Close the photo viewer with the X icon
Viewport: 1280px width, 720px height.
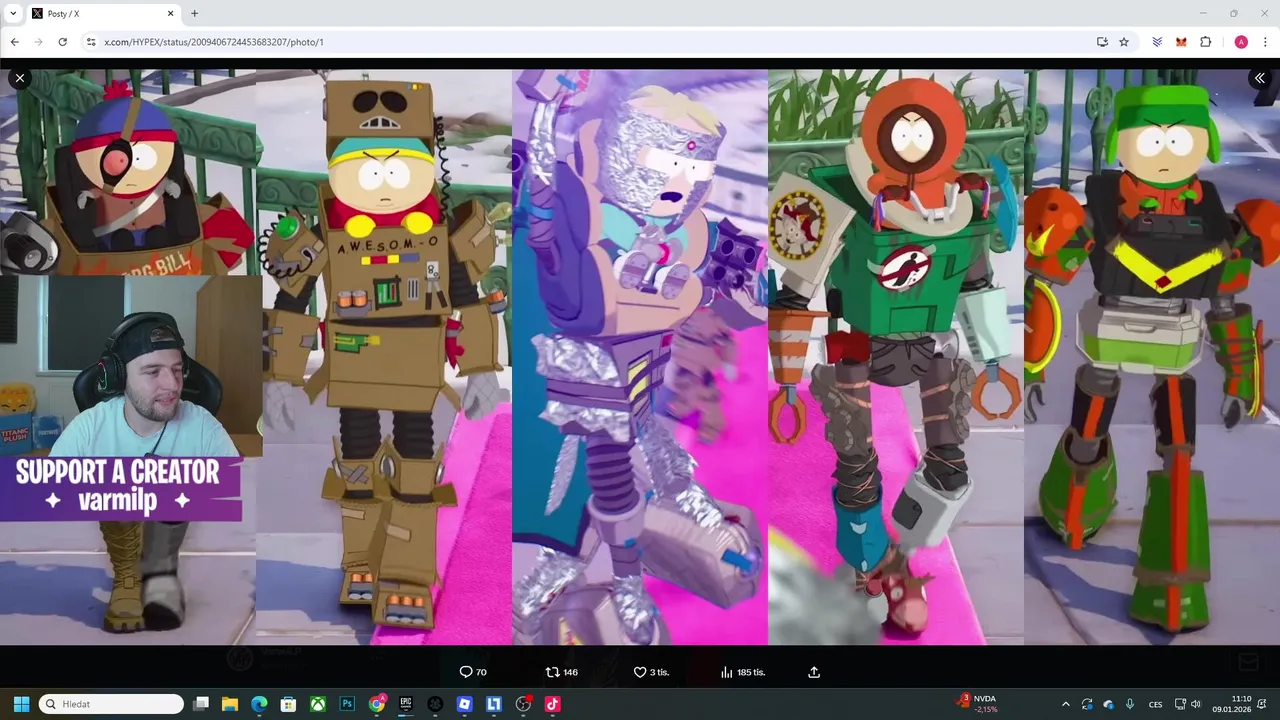point(20,78)
